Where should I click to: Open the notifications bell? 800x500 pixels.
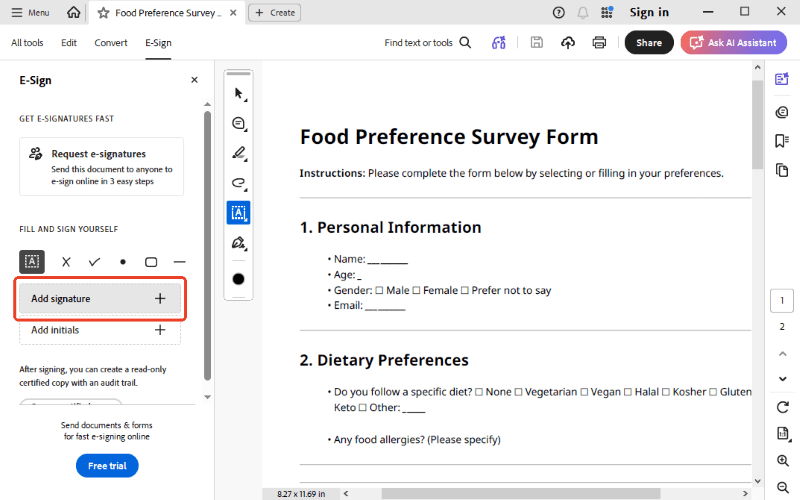pyautogui.click(x=583, y=13)
